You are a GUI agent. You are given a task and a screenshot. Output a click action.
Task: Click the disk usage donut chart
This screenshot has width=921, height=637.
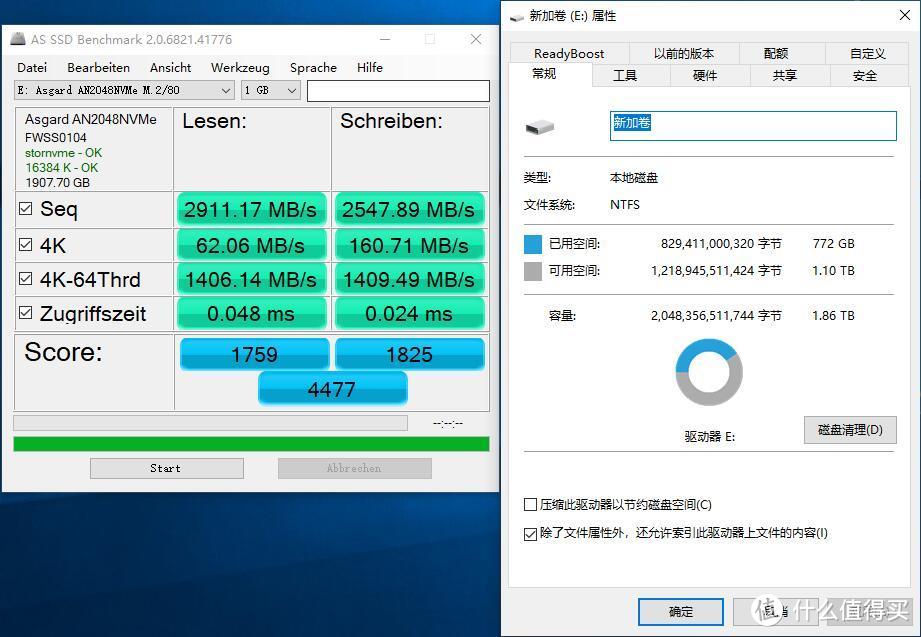point(709,372)
